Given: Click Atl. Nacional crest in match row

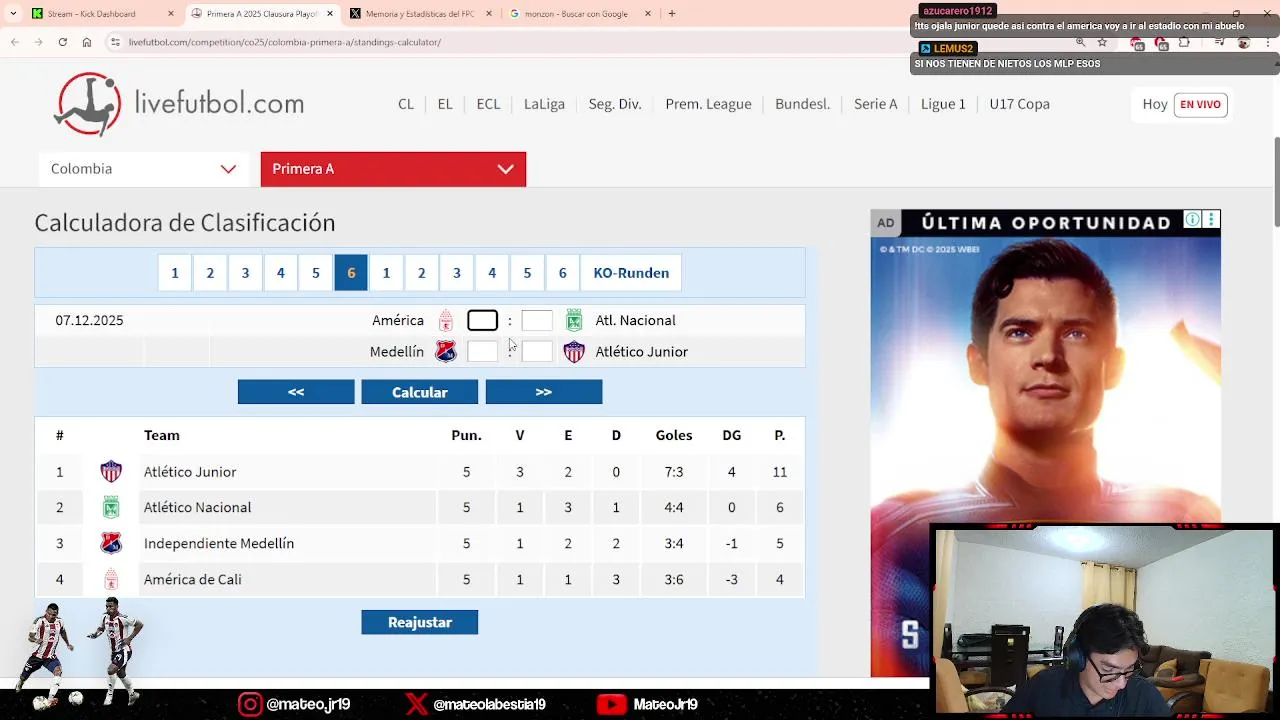Looking at the screenshot, I should coord(574,321).
